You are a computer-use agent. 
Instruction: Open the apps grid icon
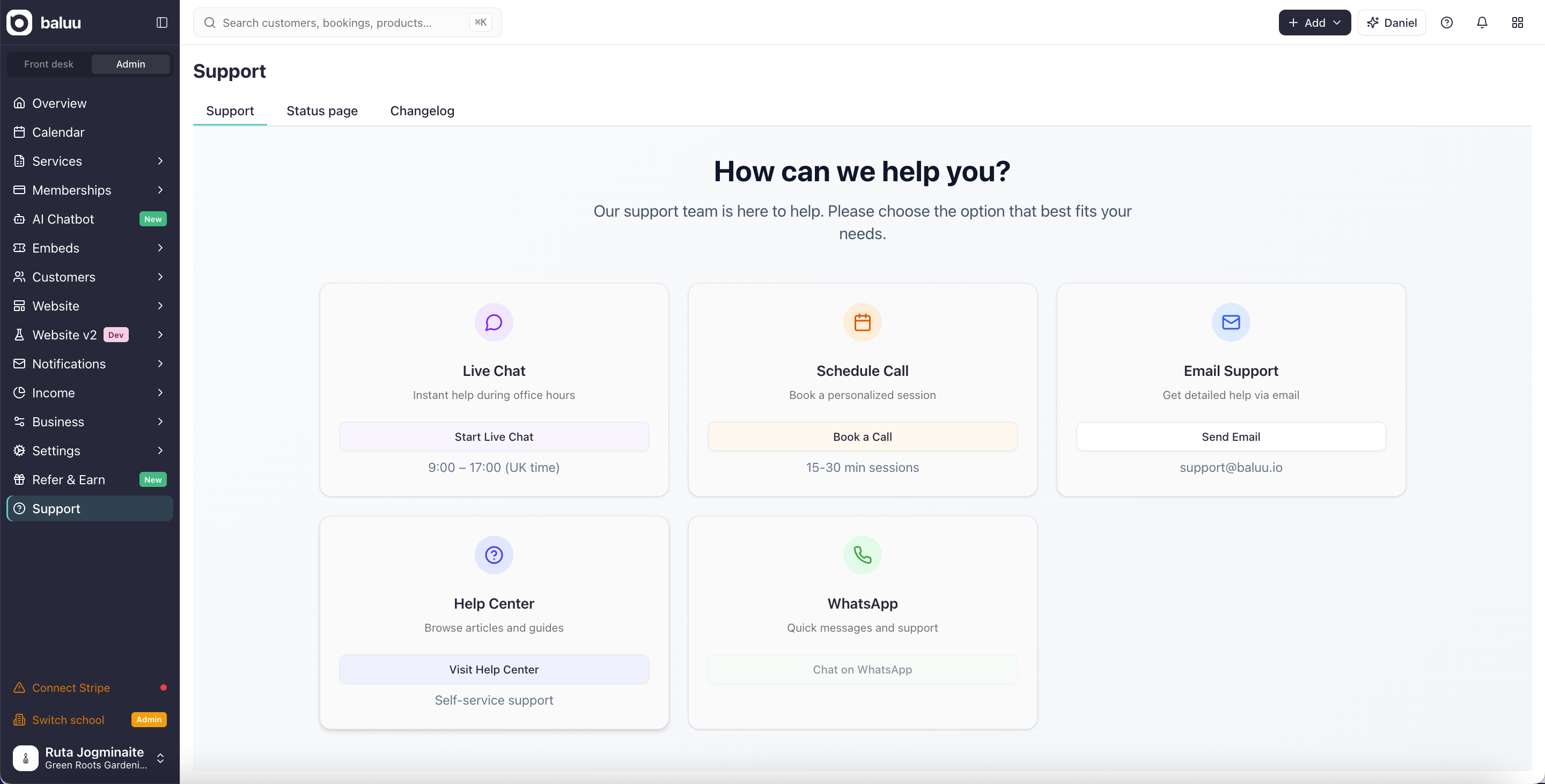coord(1518,23)
